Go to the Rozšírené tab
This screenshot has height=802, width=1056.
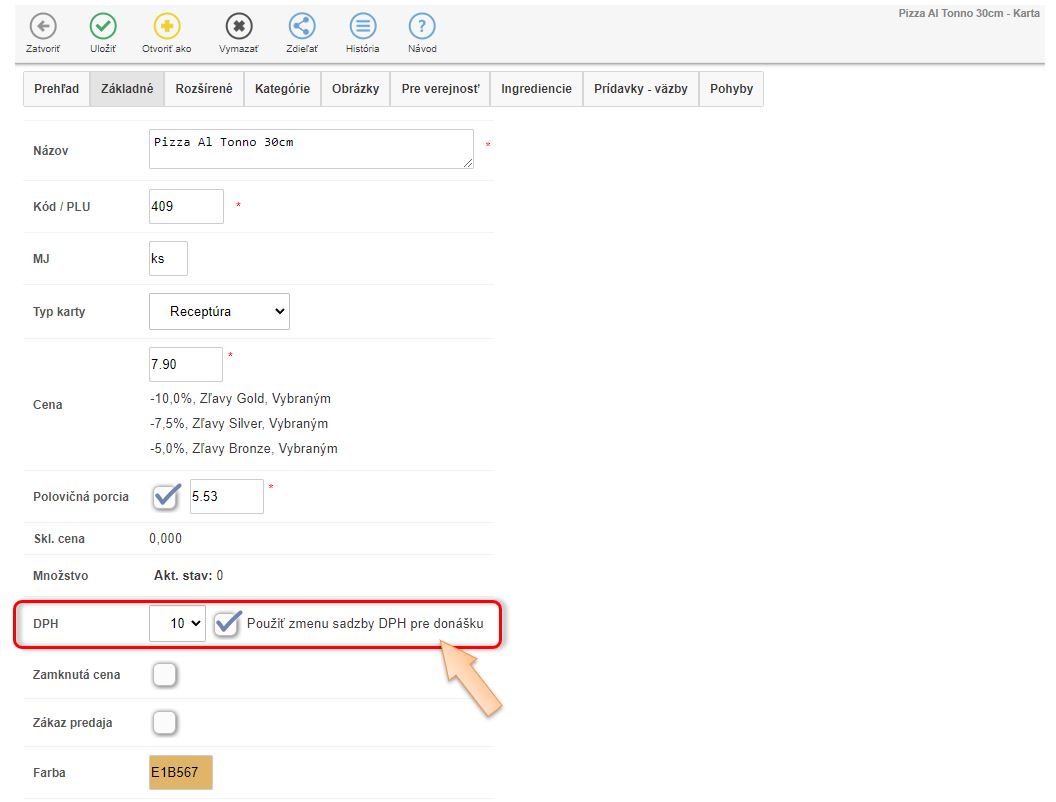pyautogui.click(x=204, y=89)
